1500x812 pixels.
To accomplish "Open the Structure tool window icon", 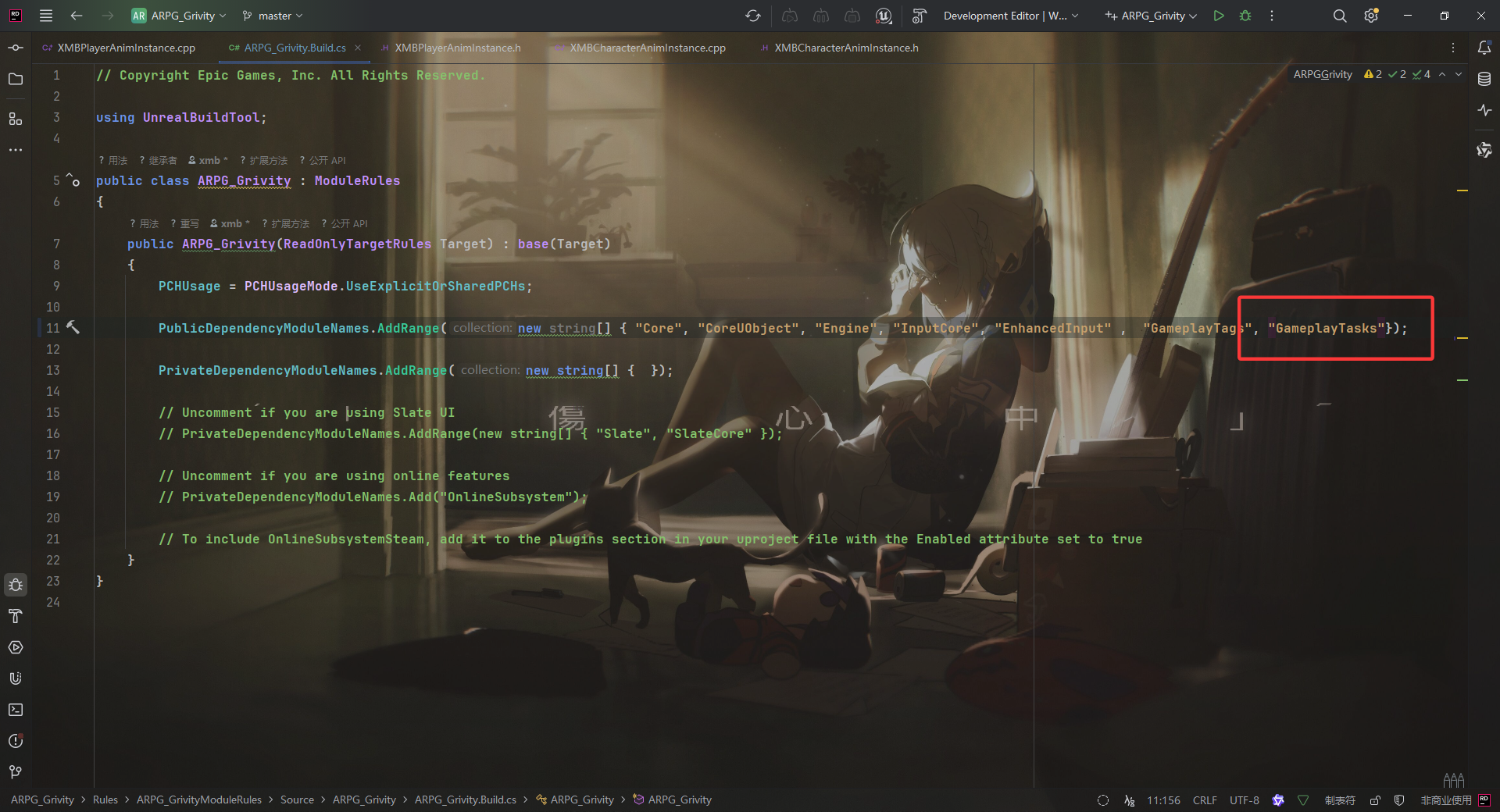I will click(16, 119).
